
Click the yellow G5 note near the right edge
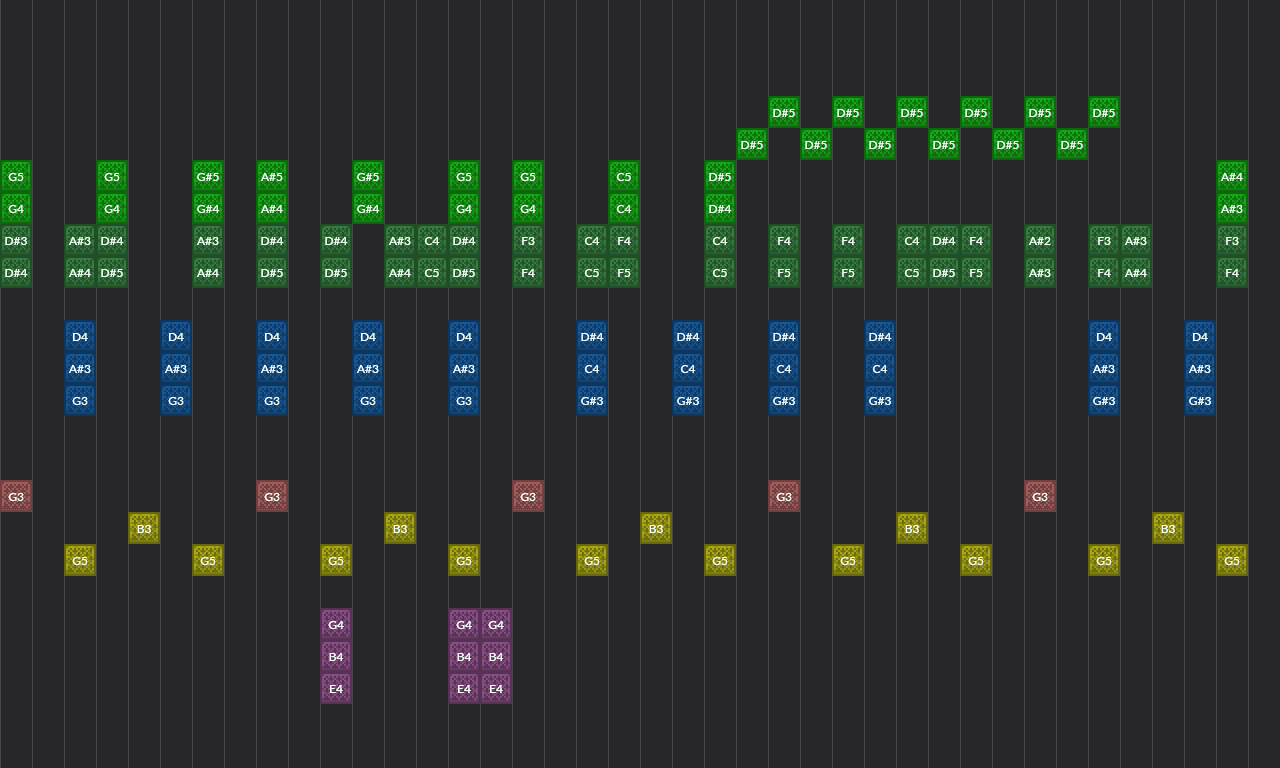click(1231, 560)
